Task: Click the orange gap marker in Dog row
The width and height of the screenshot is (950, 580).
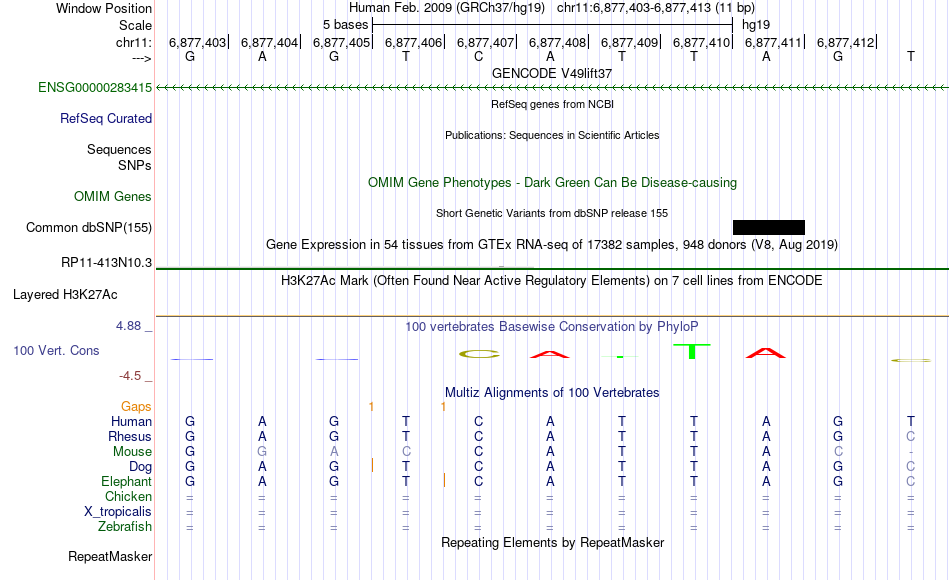Action: [372, 465]
